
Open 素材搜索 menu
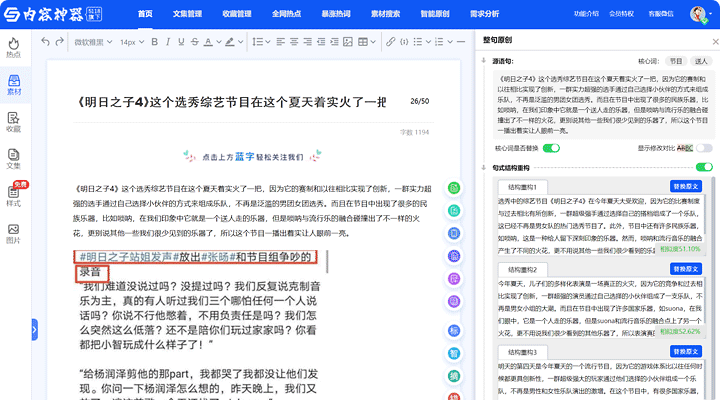click(x=385, y=14)
